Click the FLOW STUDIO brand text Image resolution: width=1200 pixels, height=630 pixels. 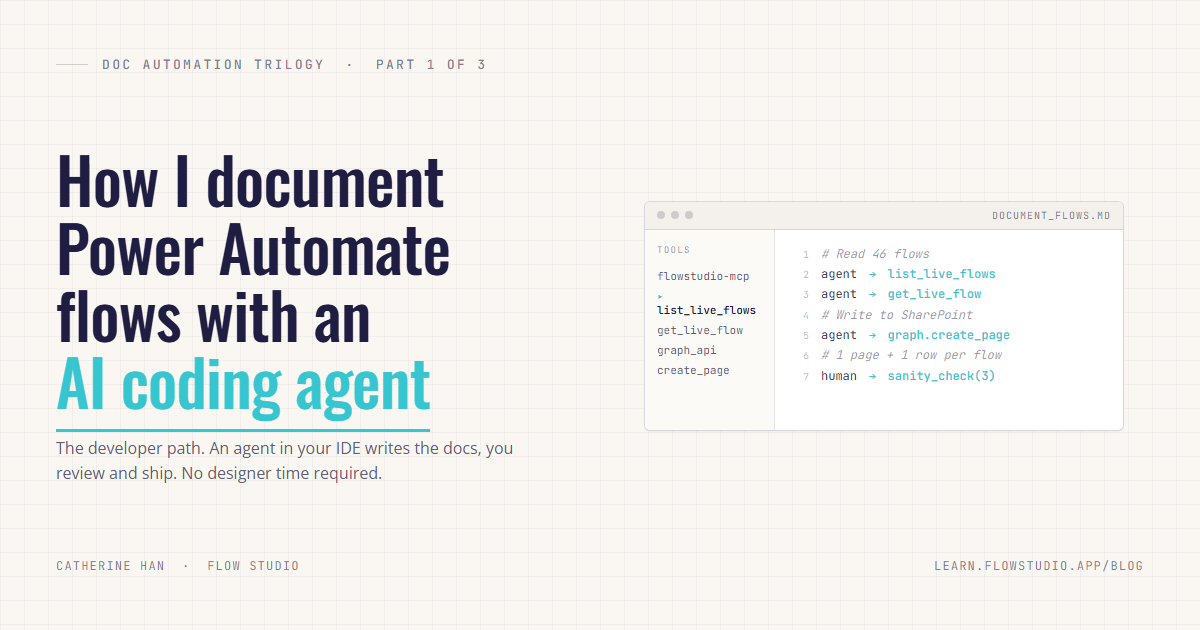pyautogui.click(x=253, y=566)
